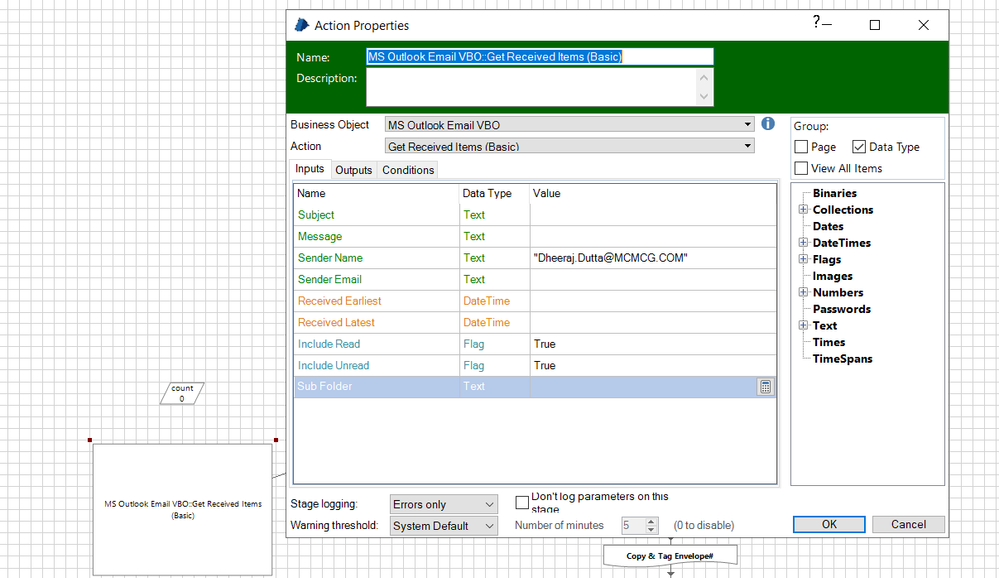
Task: Open the calculator icon in Sub Folder row
Action: coord(765,387)
